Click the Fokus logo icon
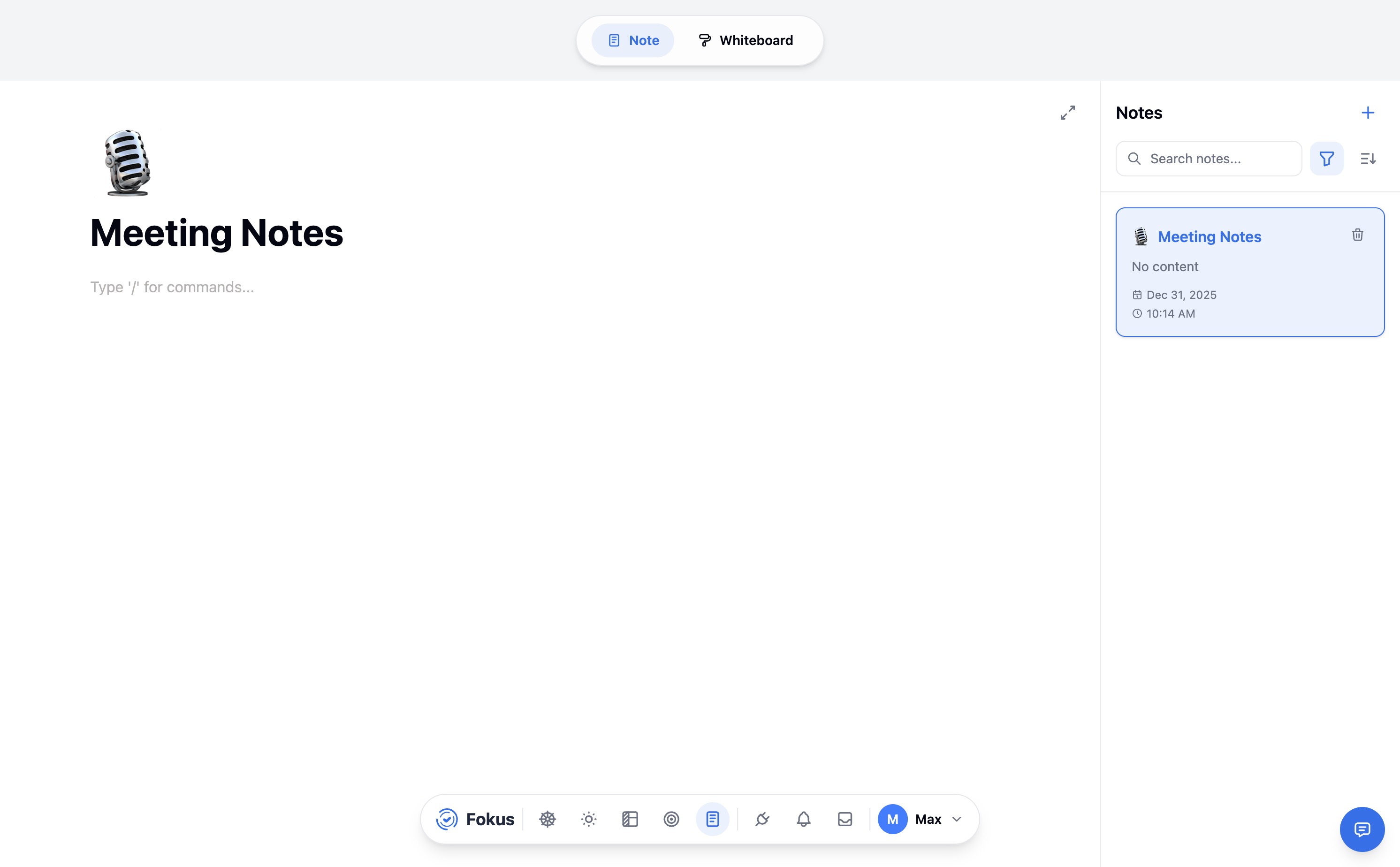 point(447,819)
